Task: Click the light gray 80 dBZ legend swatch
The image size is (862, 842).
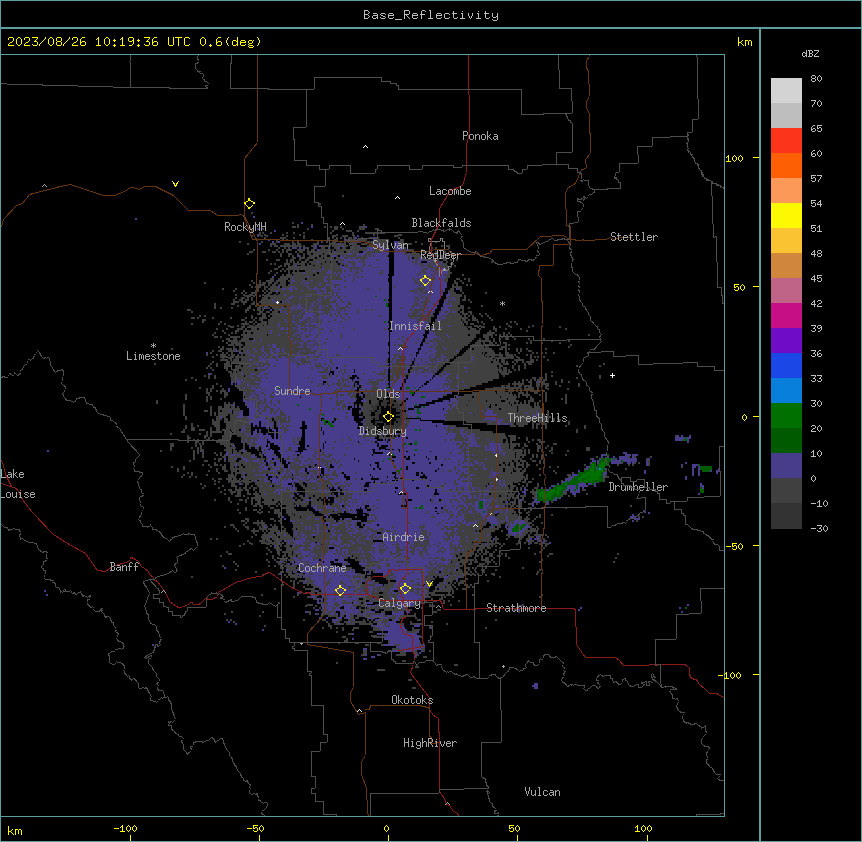Action: 786,91
